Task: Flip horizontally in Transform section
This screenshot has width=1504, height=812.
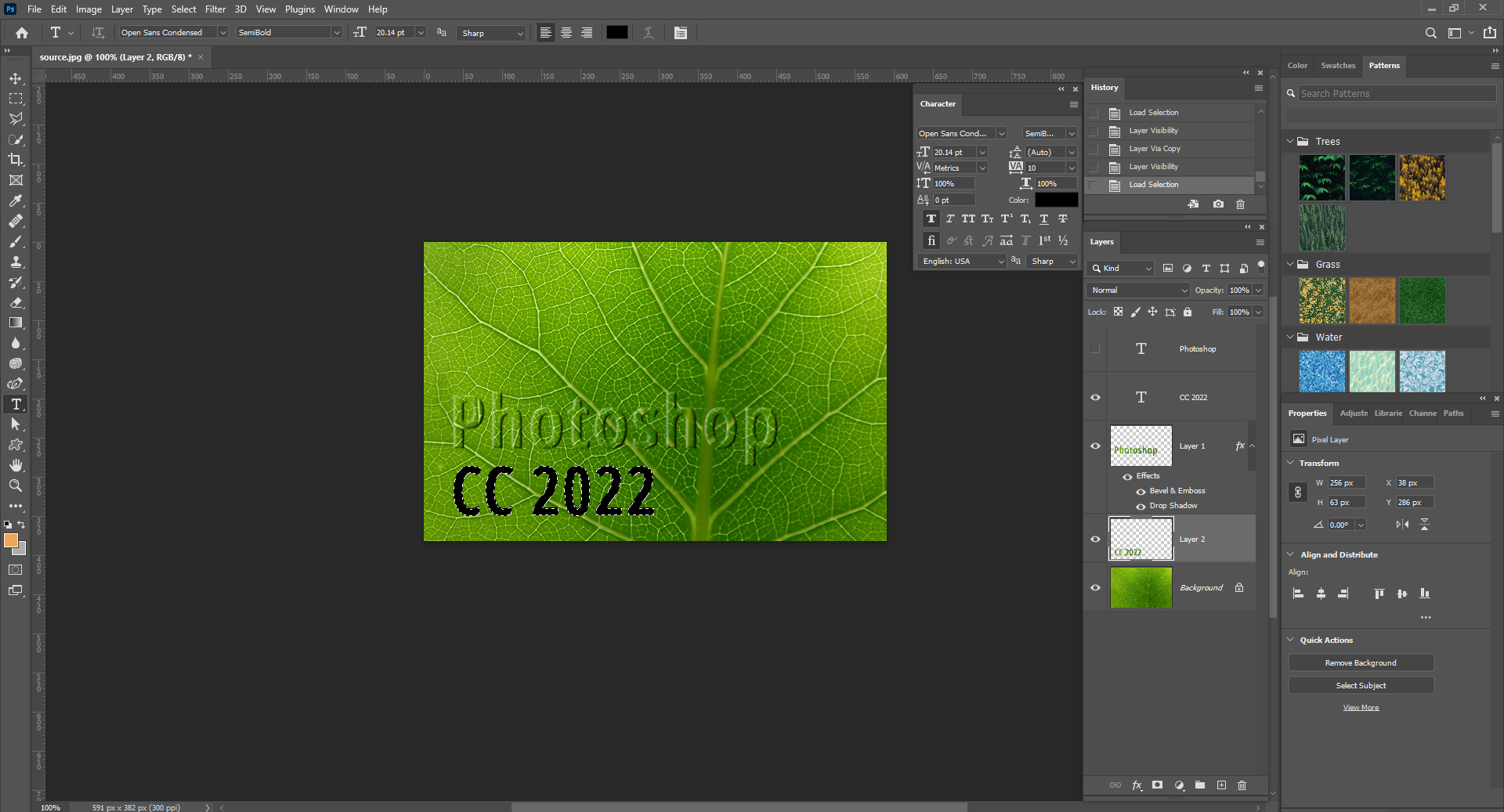Action: point(1402,525)
